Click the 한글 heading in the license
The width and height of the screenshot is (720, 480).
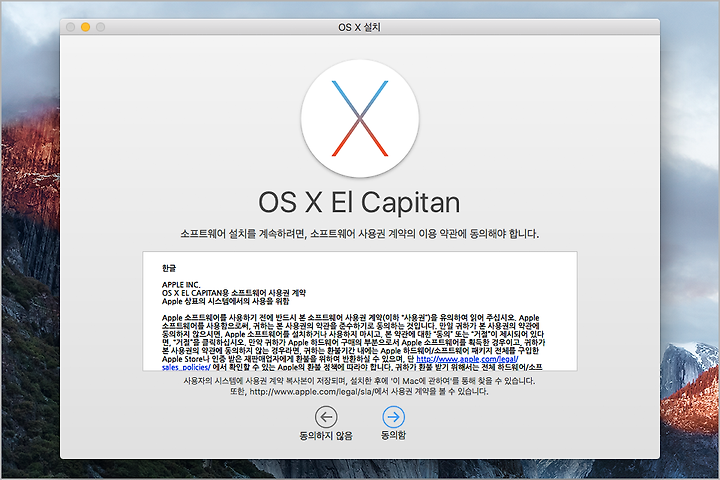click(x=169, y=268)
